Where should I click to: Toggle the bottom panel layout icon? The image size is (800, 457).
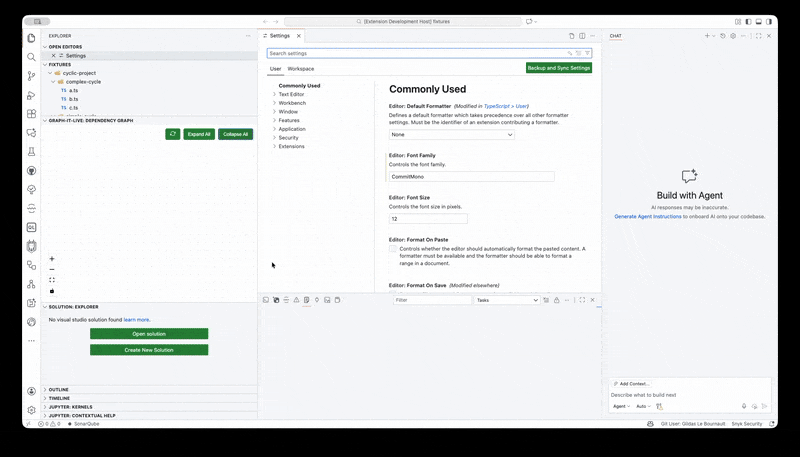(759, 21)
